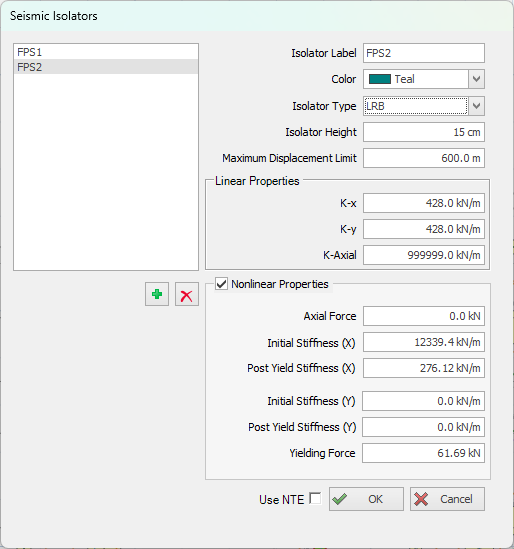
Task: Click the Isolator Label text field
Action: [x=424, y=53]
